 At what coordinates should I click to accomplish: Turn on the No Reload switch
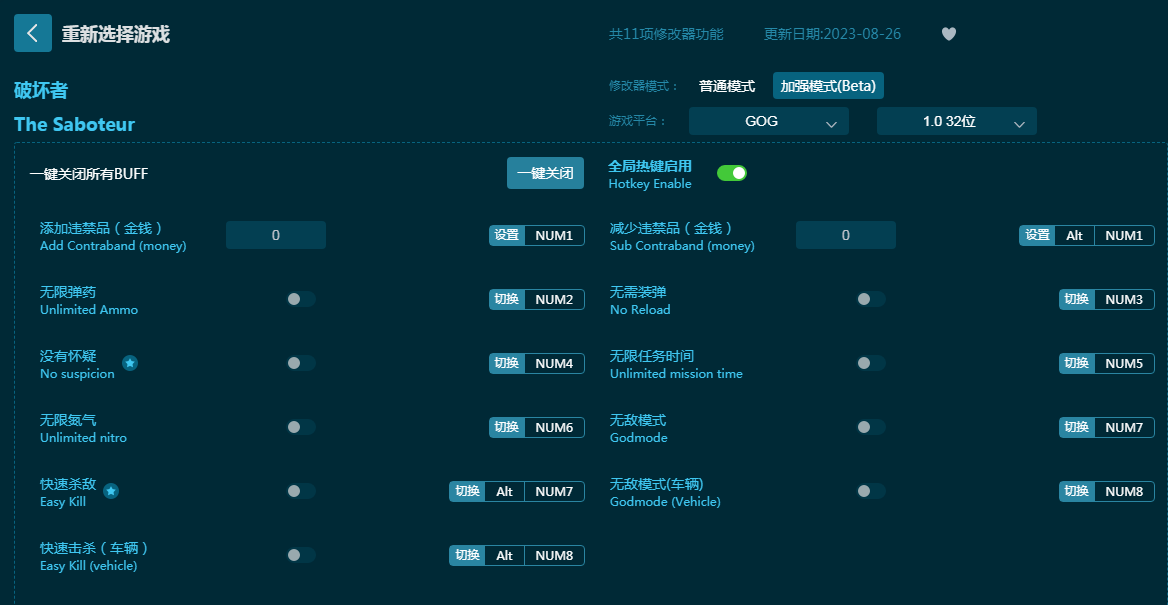[x=871, y=299]
